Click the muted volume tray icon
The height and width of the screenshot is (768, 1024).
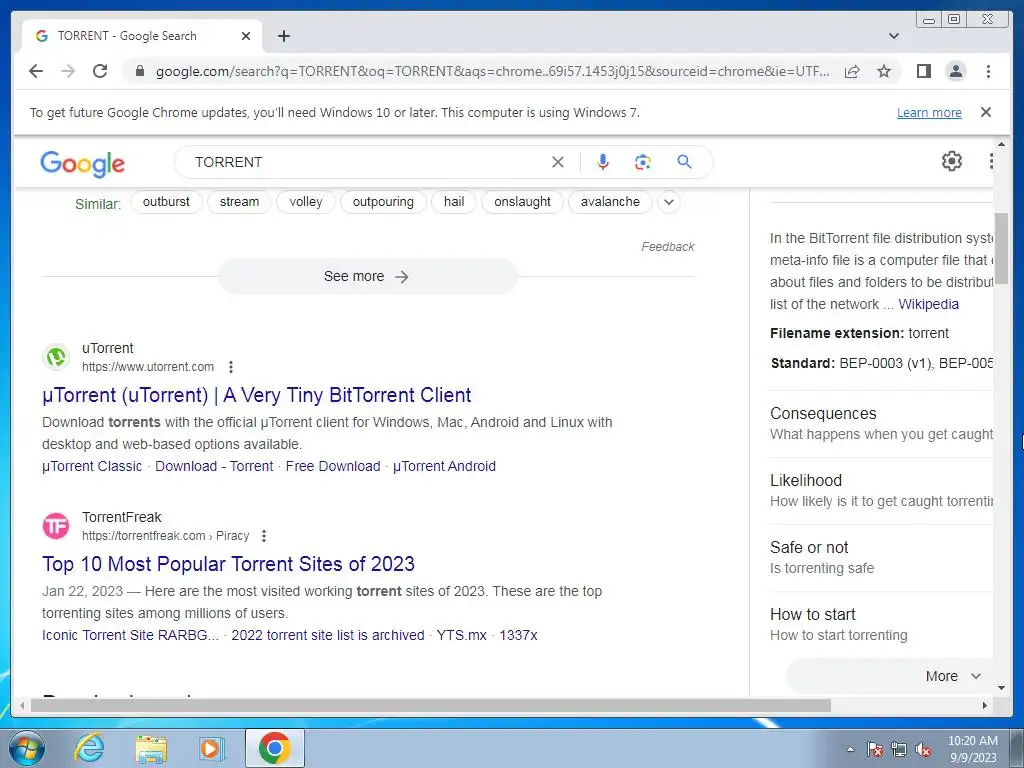923,750
